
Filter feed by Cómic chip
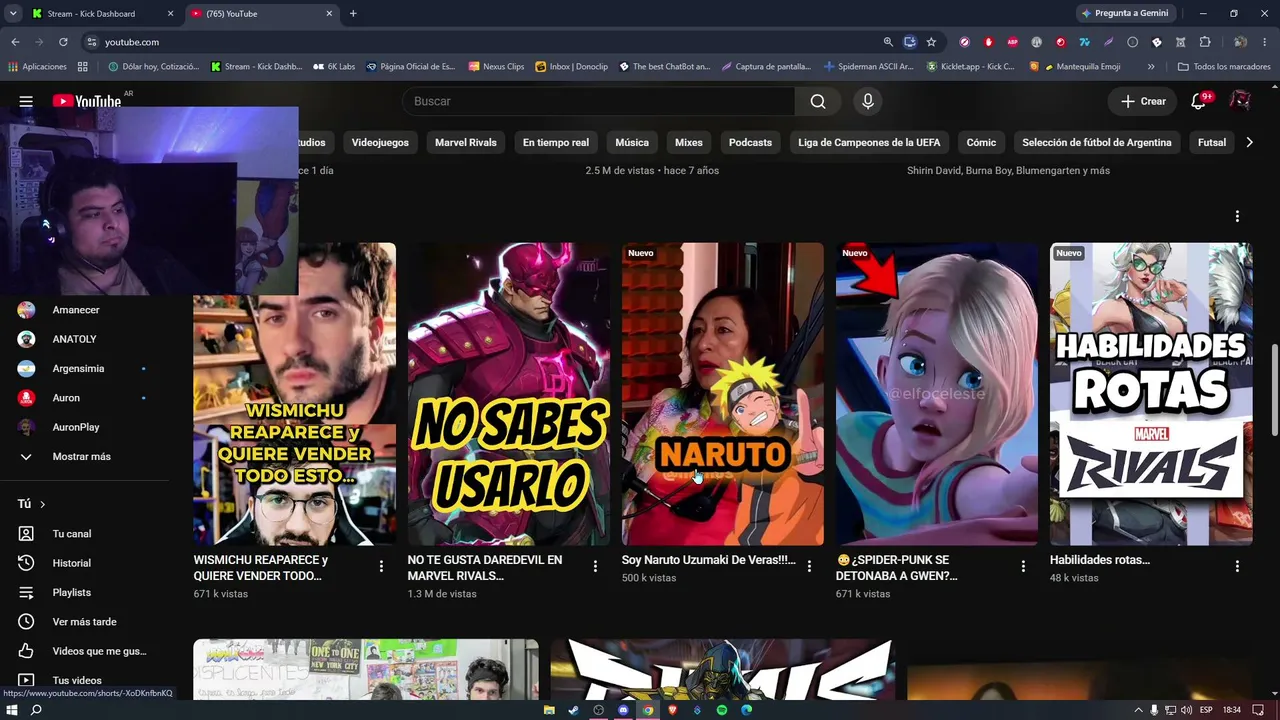pos(981,142)
